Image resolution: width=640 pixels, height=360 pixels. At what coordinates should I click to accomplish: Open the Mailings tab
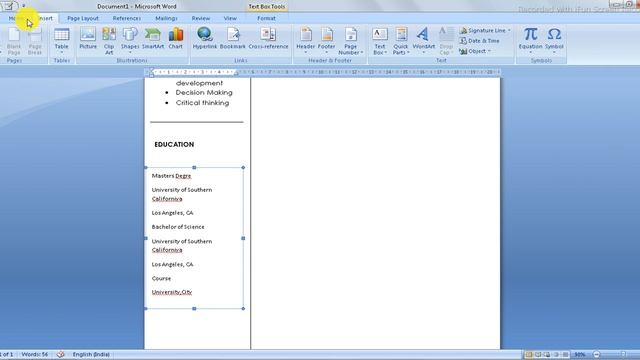[166, 18]
